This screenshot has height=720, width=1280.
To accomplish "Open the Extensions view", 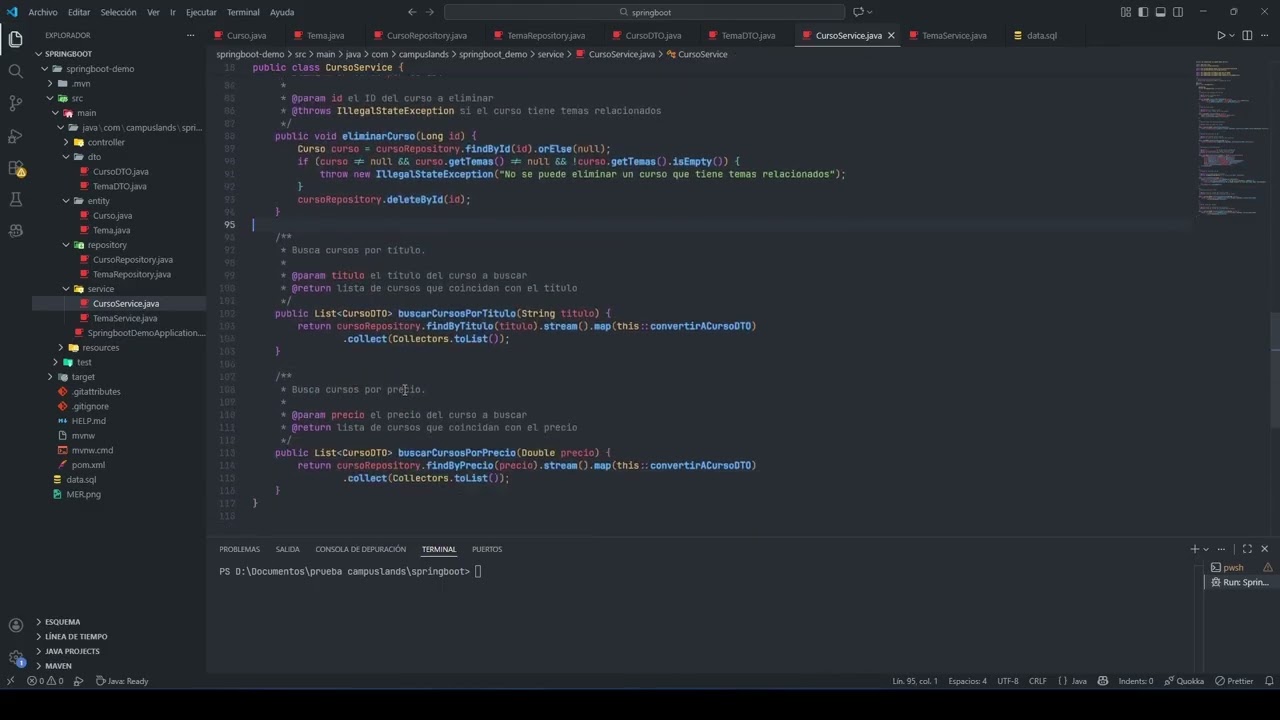I will tap(15, 167).
